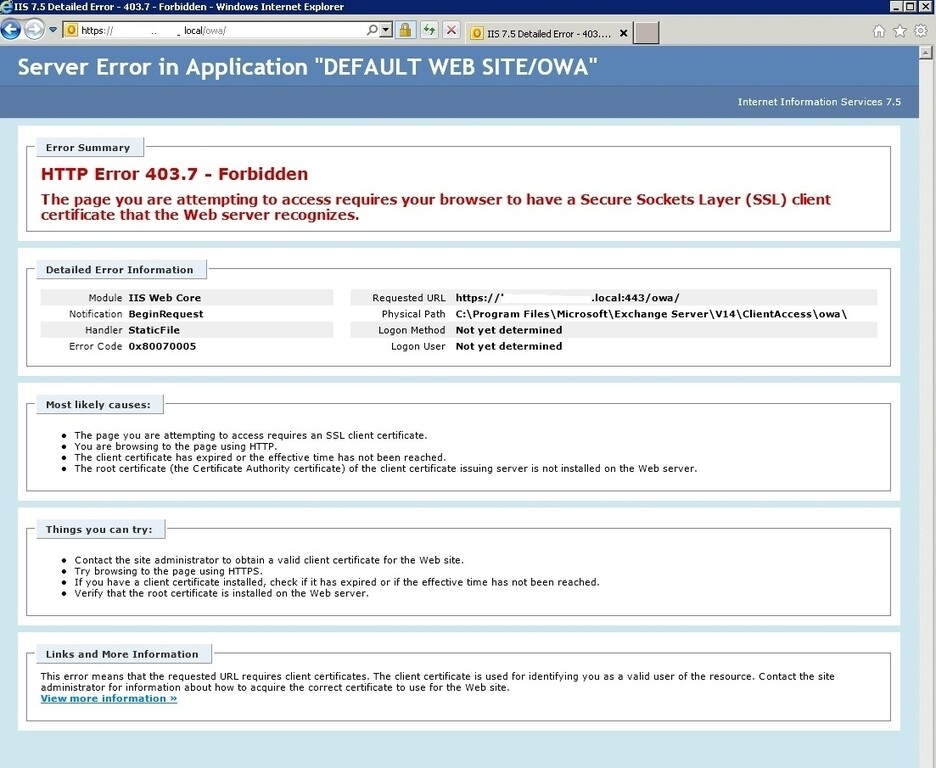Refresh the current error page
936x768 pixels.
click(428, 30)
